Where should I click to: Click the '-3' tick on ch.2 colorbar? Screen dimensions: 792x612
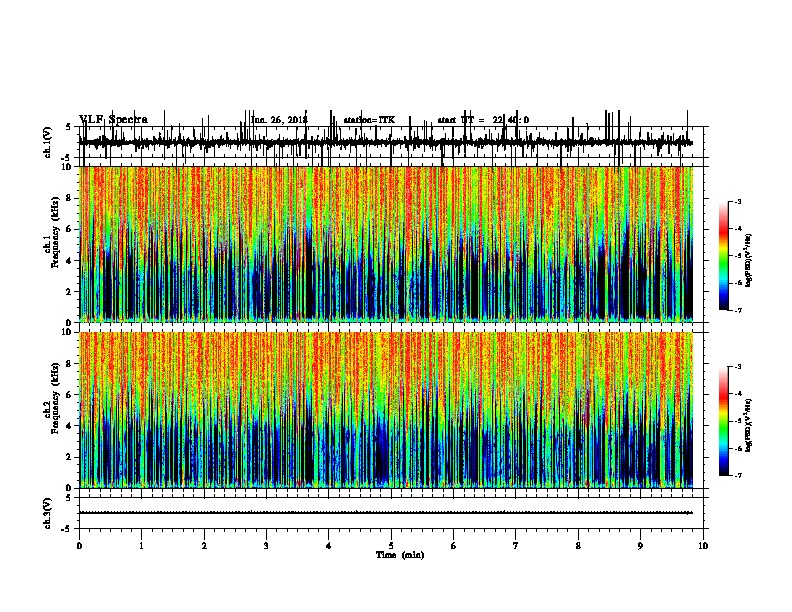[x=737, y=367]
